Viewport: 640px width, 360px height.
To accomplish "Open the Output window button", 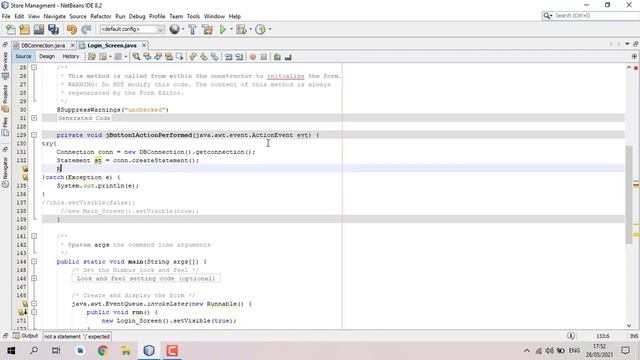I will 25,336.
